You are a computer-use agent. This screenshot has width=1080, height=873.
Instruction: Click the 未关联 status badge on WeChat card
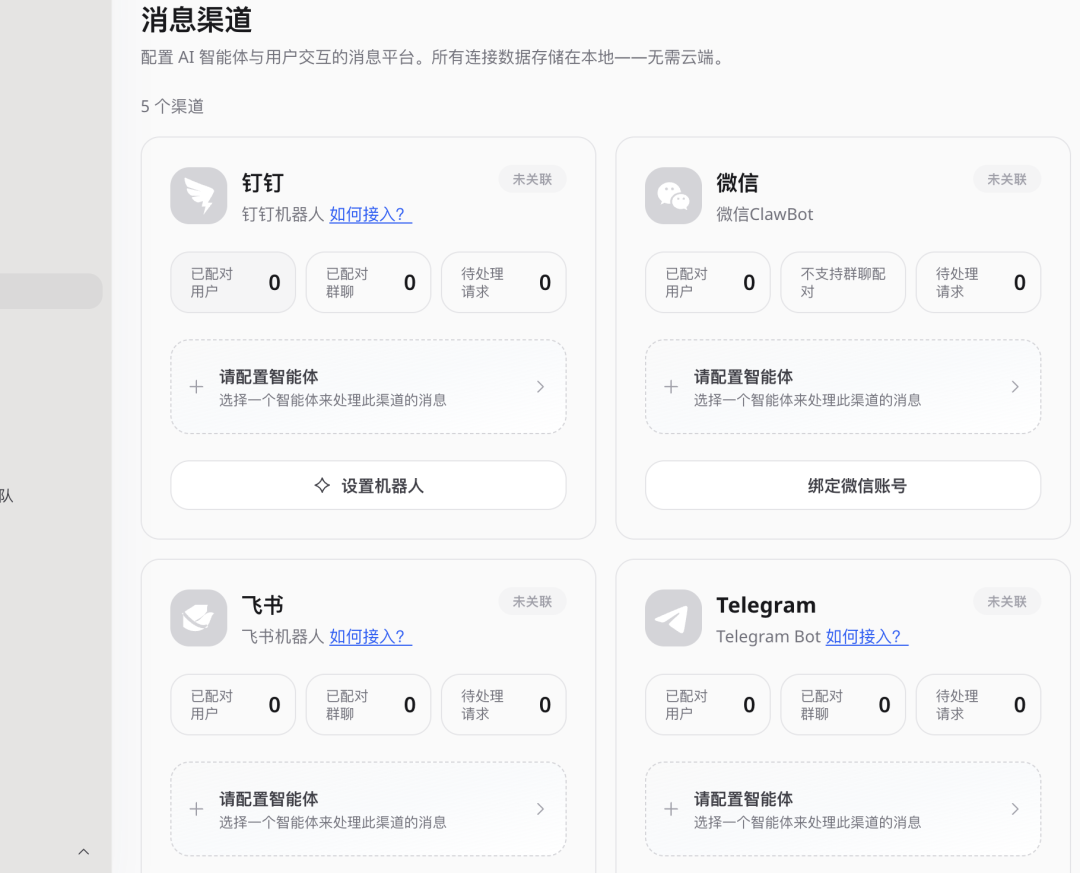pos(1006,180)
